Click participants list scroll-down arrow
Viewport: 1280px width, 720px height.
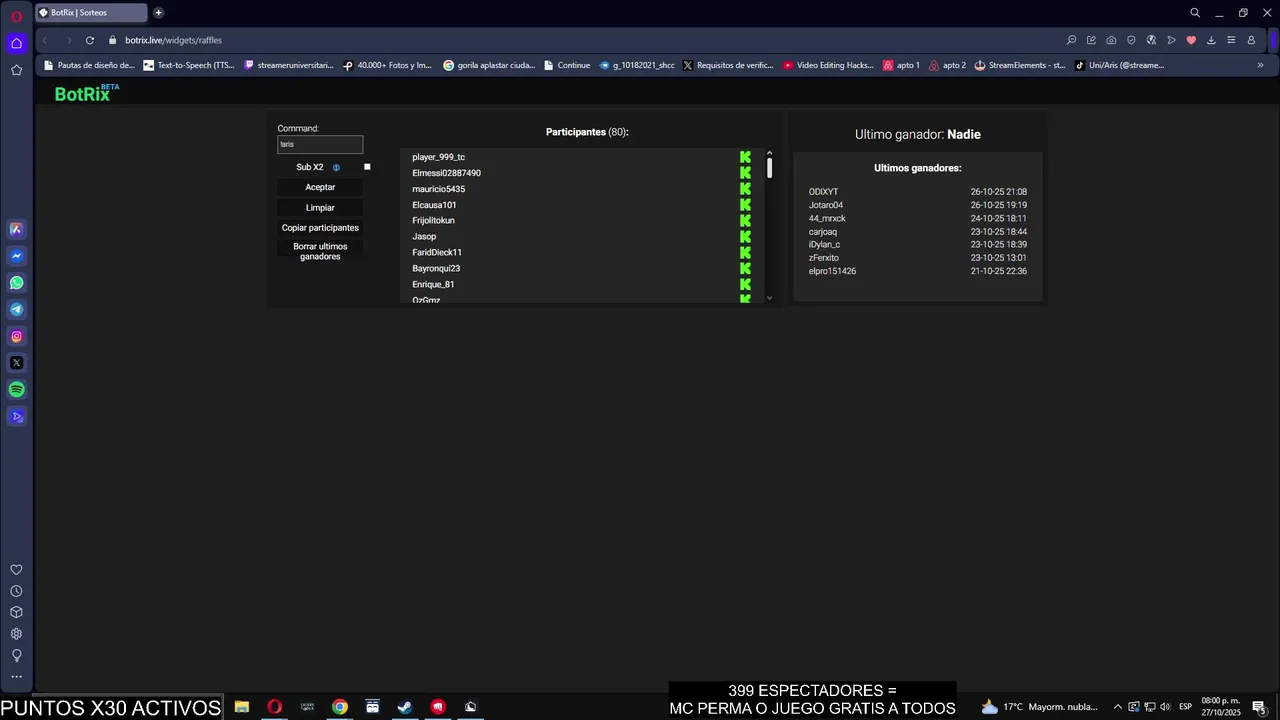(x=769, y=298)
